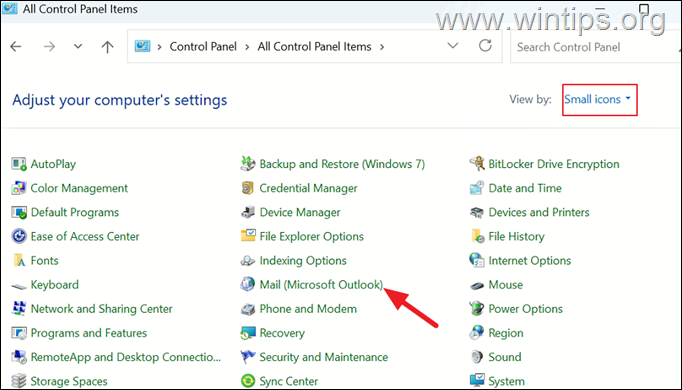This screenshot has width=682, height=390.
Task: Expand chevron after All Control Panel Items
Action: (x=382, y=47)
